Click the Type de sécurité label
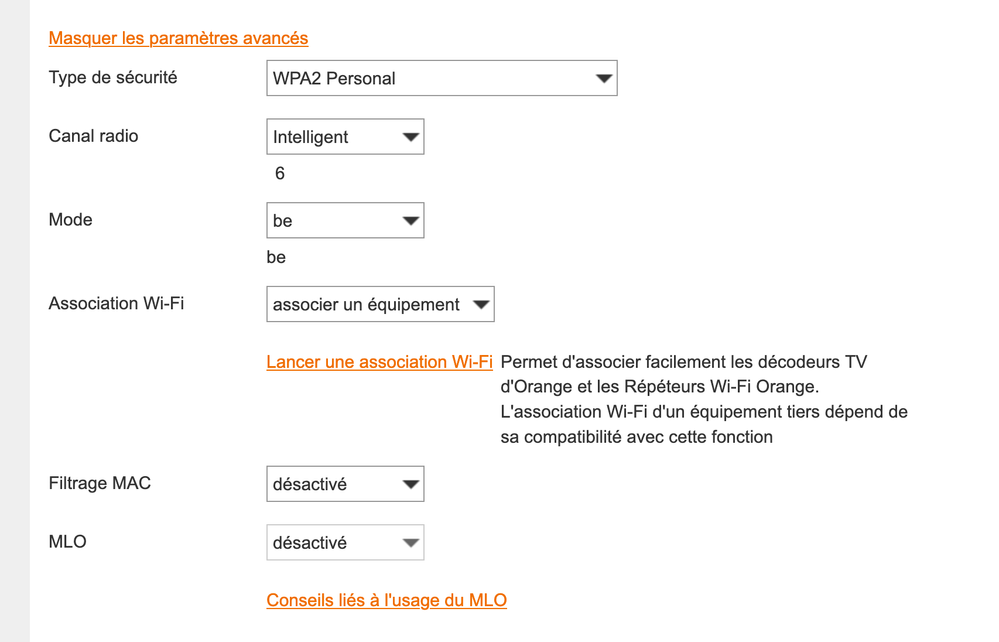 113,77
